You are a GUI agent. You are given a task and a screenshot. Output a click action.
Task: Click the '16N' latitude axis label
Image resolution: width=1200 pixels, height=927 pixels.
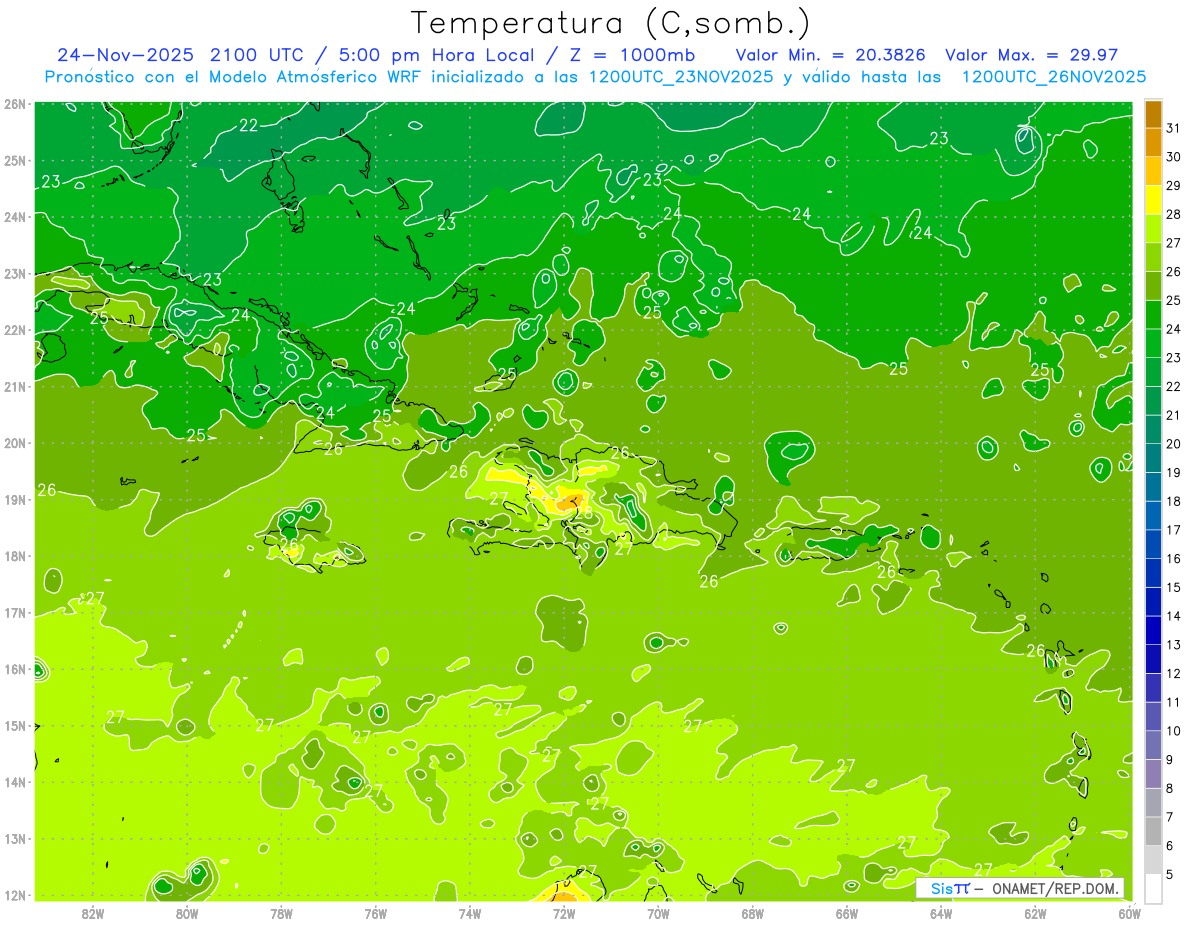(15, 669)
